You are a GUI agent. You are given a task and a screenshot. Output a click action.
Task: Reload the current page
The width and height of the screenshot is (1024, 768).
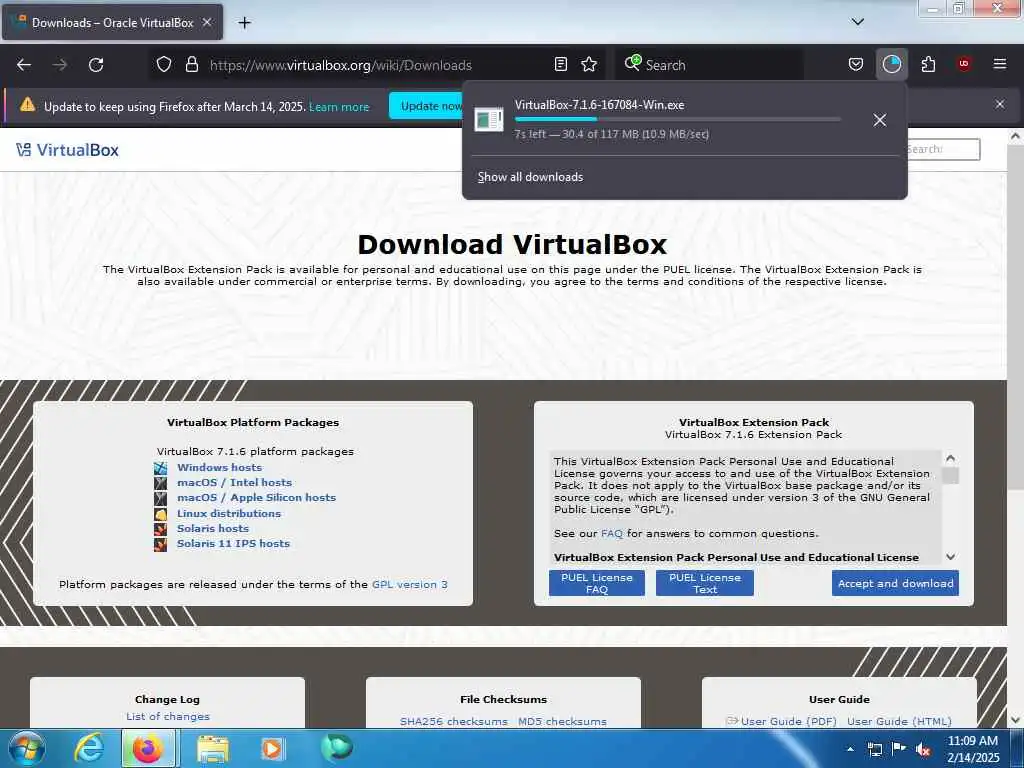(x=96, y=65)
